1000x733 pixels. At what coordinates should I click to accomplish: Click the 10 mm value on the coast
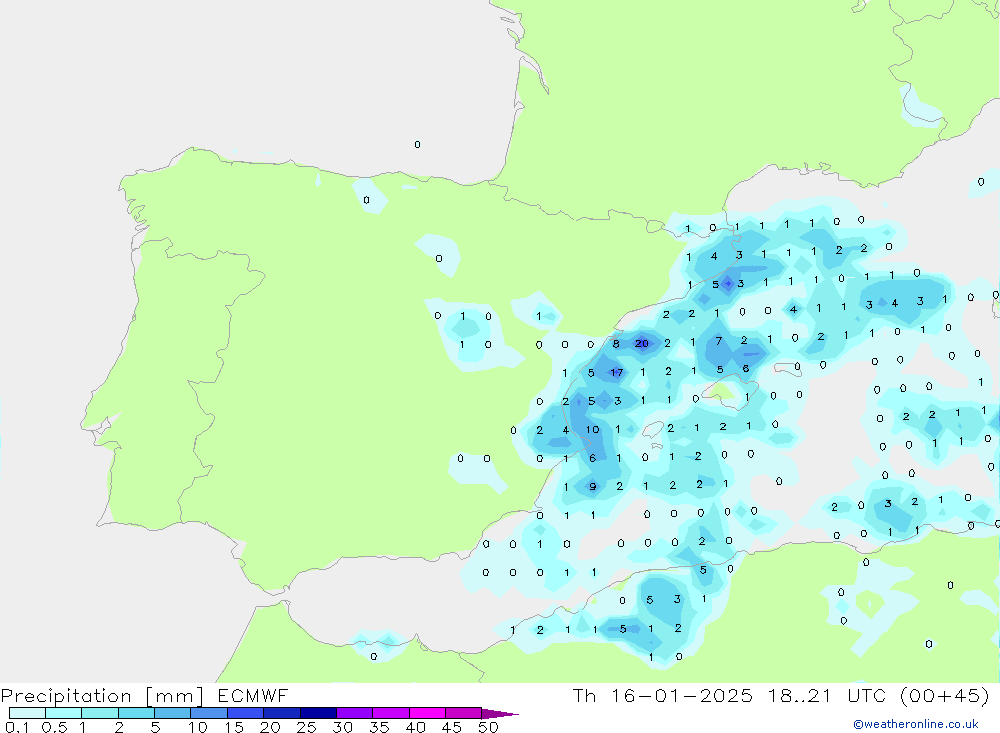(x=592, y=430)
